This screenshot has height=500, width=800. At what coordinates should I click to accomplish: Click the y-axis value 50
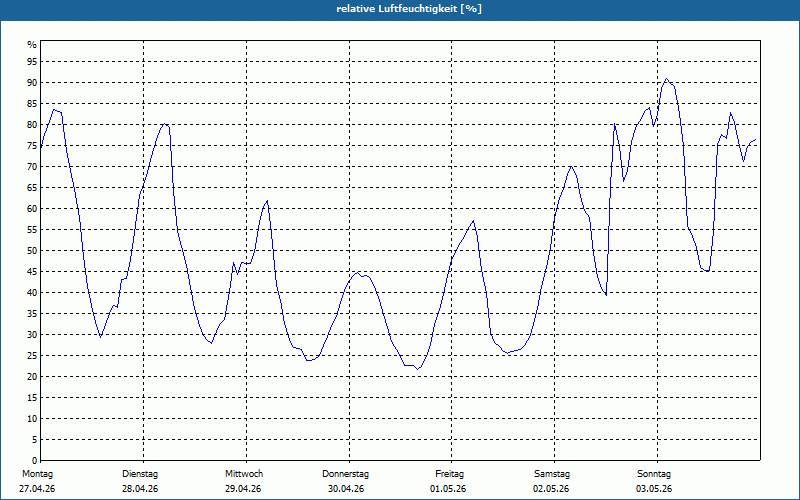pos(32,251)
